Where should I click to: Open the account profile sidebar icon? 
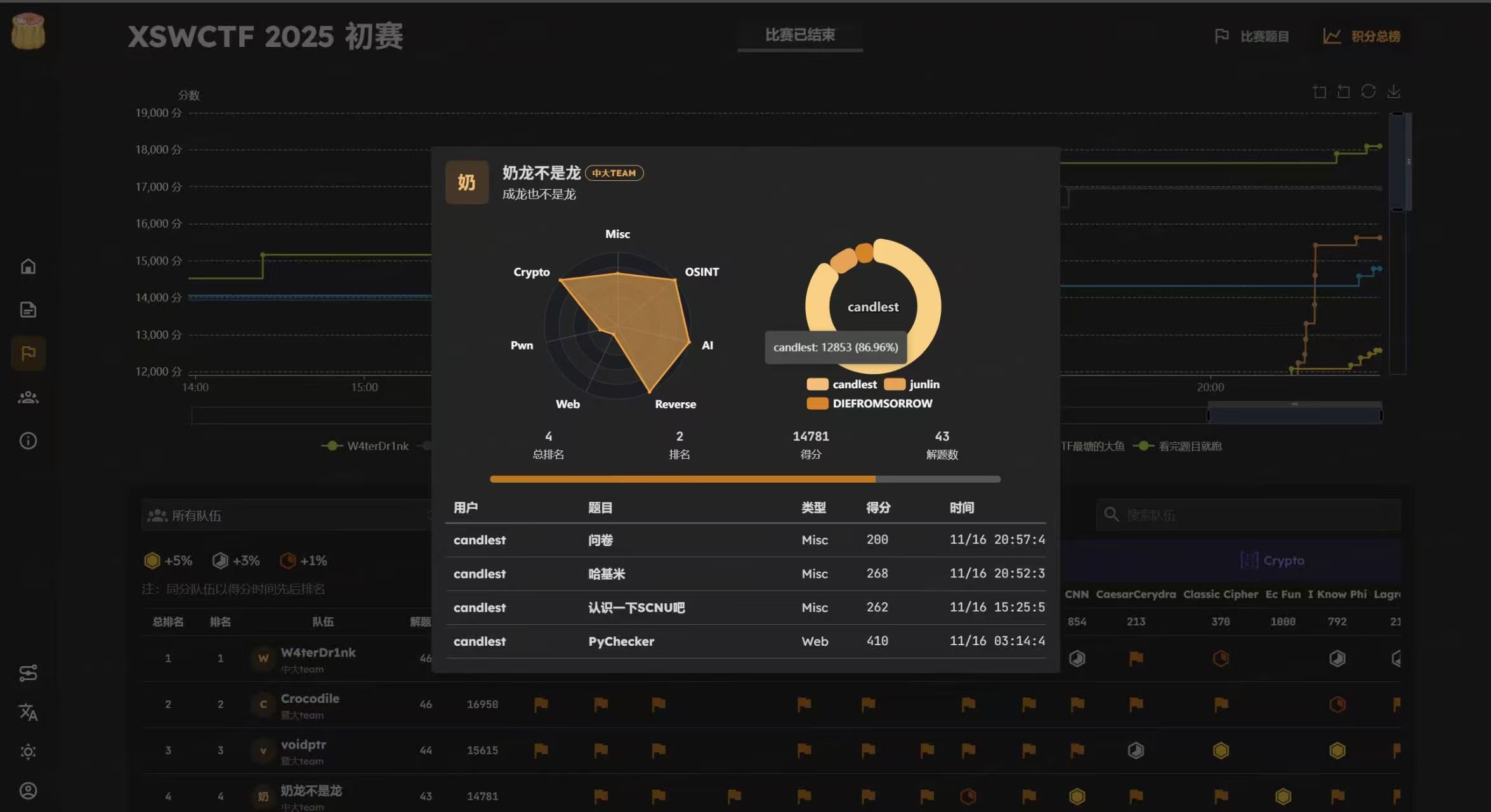28,791
